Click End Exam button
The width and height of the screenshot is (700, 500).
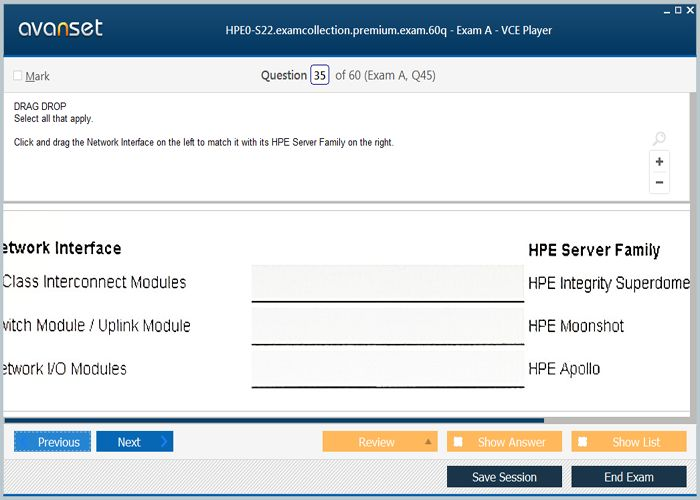[629, 477]
